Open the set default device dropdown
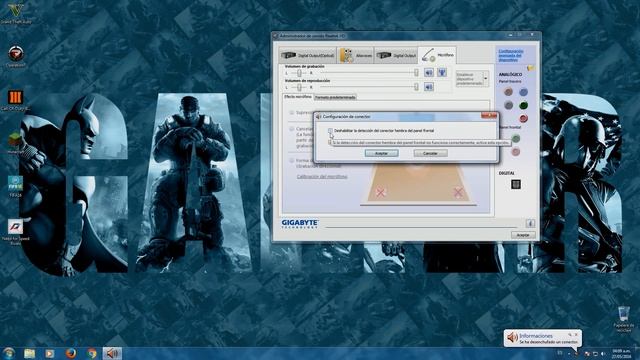The width and height of the screenshot is (640, 360). click(x=486, y=79)
